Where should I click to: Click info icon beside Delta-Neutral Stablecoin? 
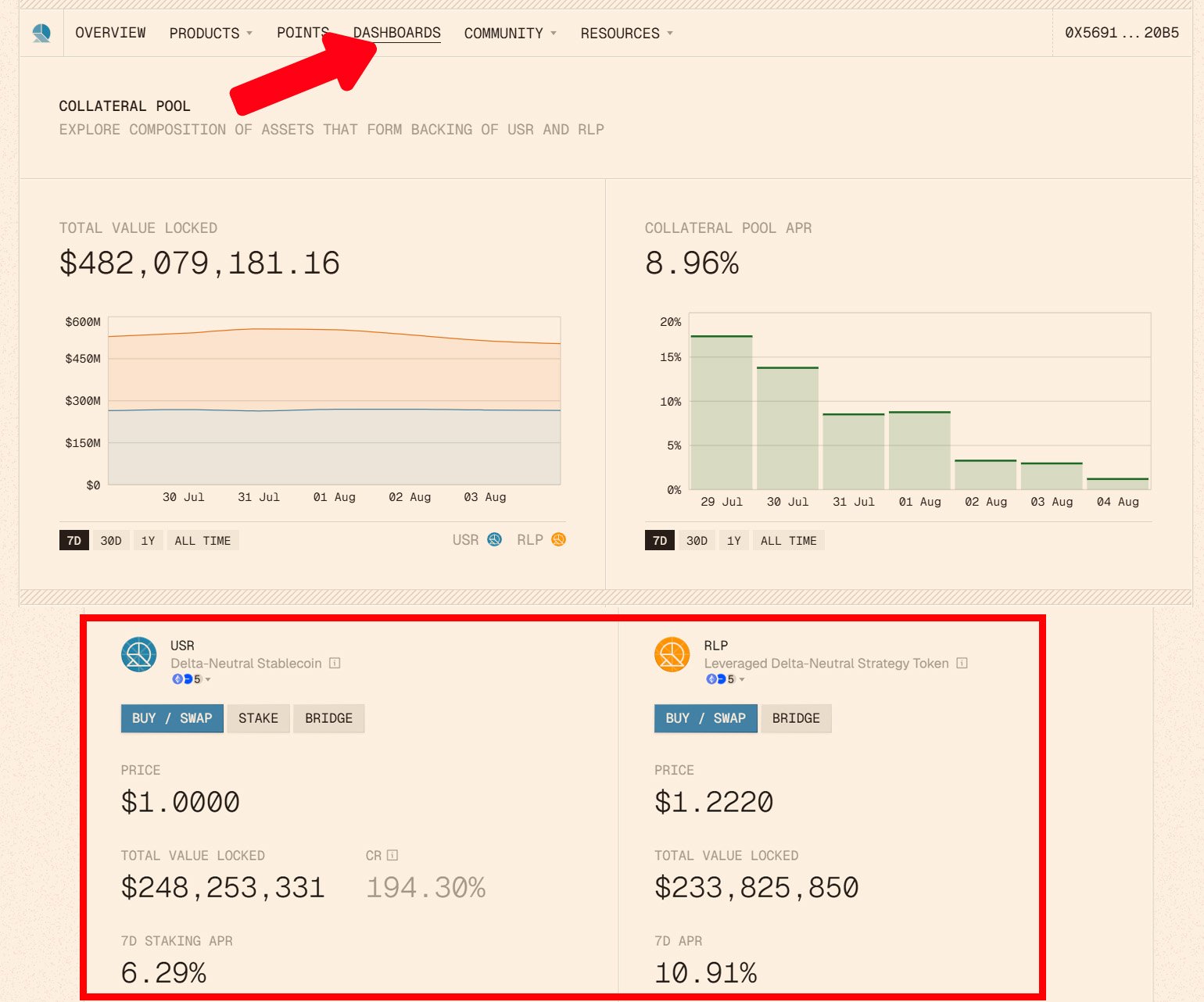pyautogui.click(x=335, y=664)
